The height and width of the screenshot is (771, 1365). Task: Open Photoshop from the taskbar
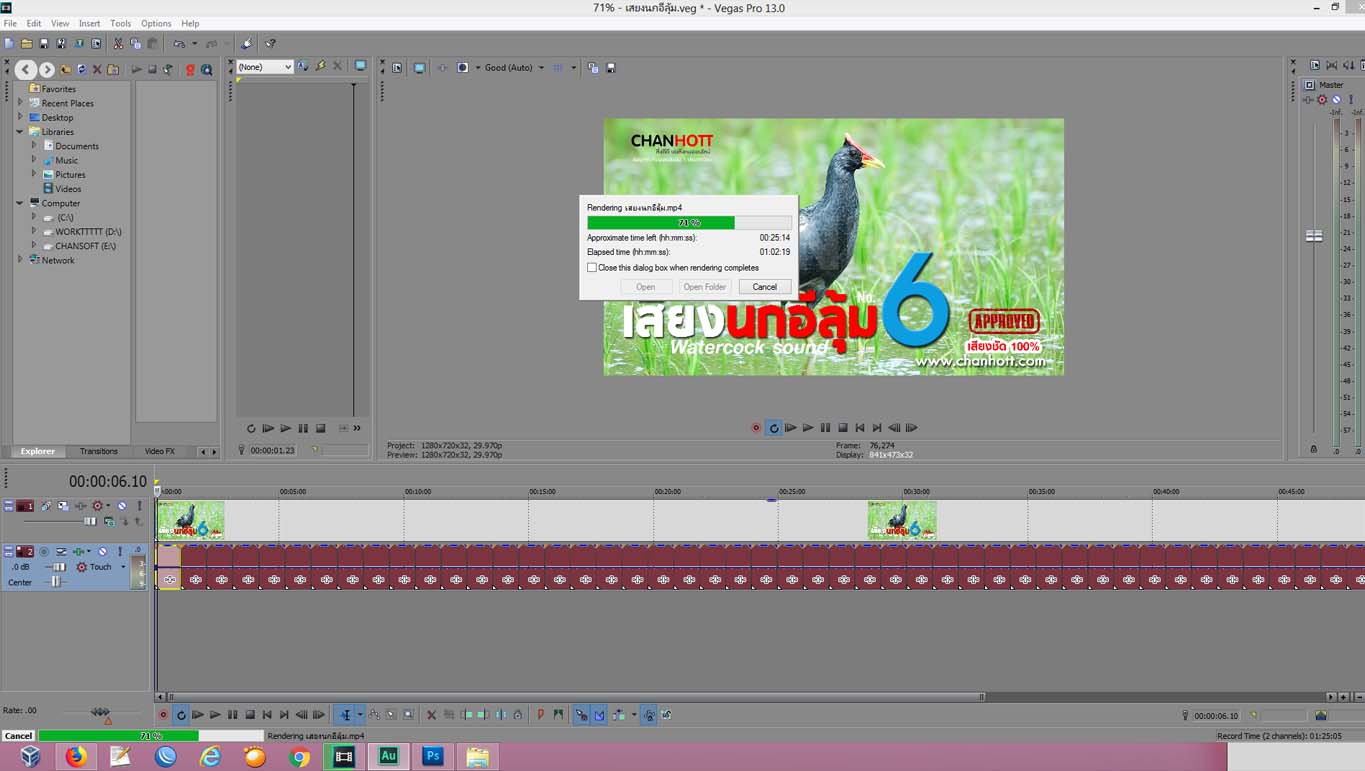tap(433, 756)
